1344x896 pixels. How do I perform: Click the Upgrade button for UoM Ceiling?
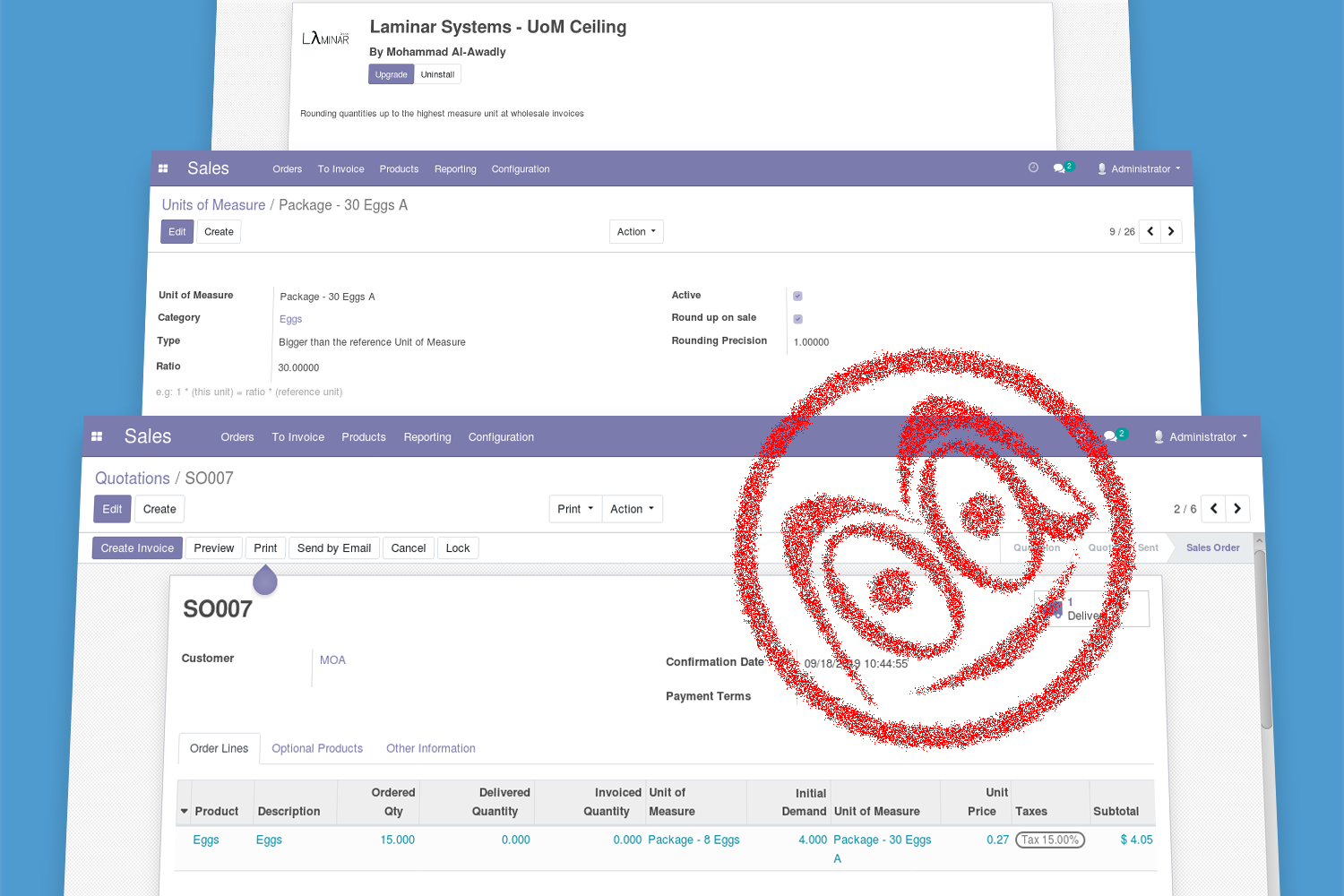[391, 74]
